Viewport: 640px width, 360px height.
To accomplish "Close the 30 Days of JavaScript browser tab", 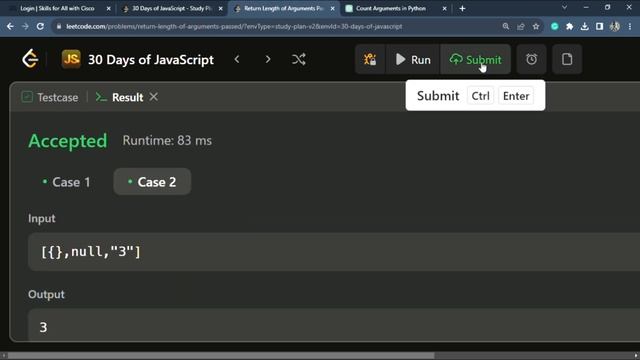I will [221, 8].
